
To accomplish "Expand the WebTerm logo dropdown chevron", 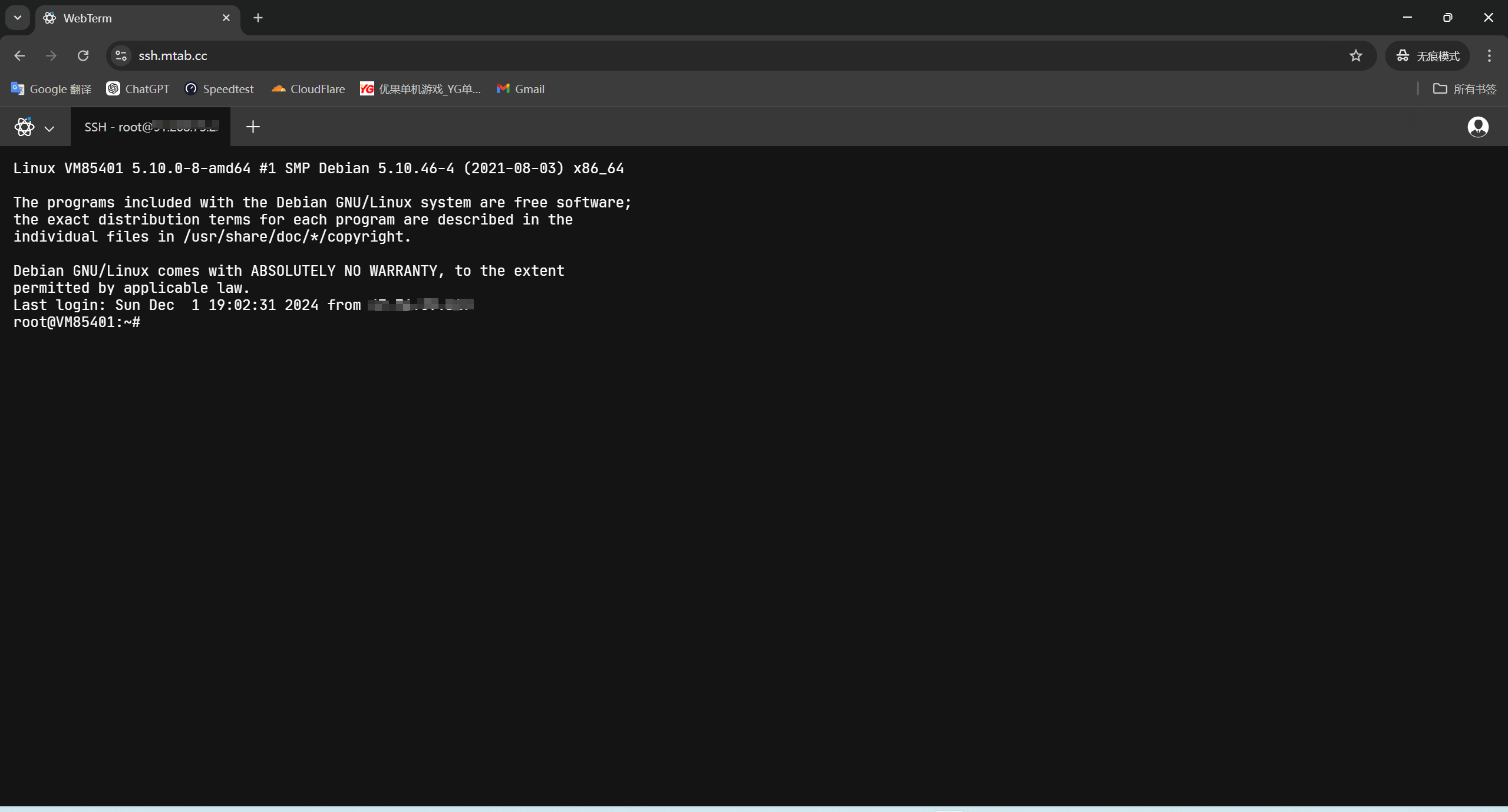I will pos(50,128).
